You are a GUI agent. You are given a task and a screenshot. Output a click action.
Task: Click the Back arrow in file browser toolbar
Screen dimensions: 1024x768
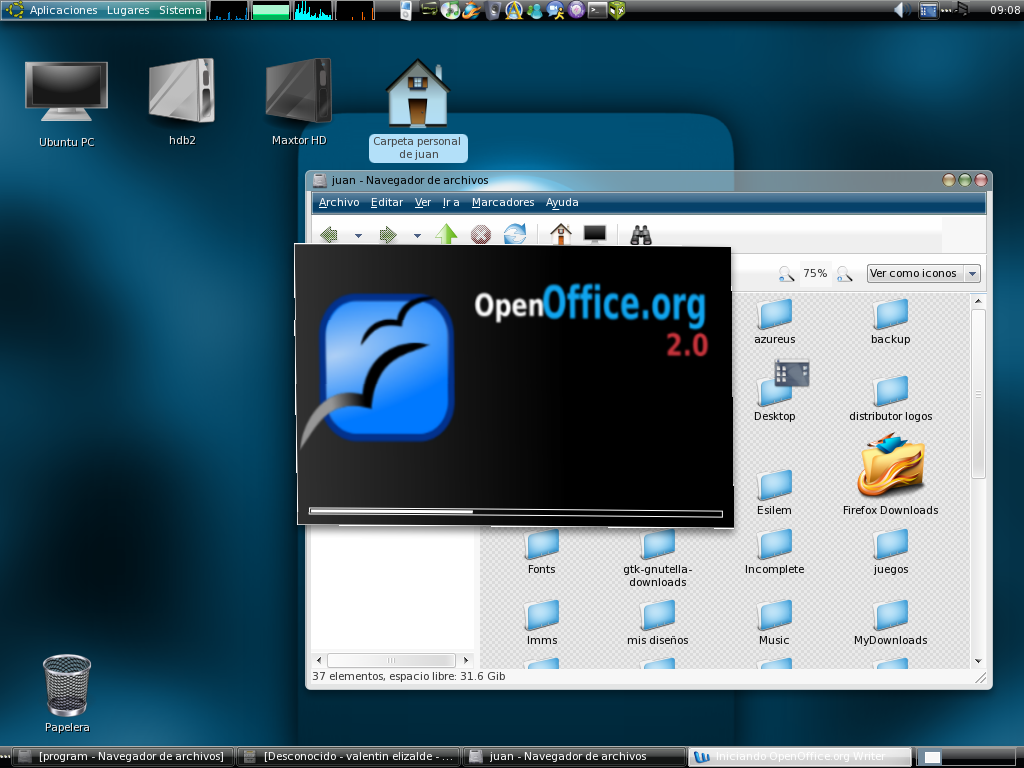tap(329, 234)
